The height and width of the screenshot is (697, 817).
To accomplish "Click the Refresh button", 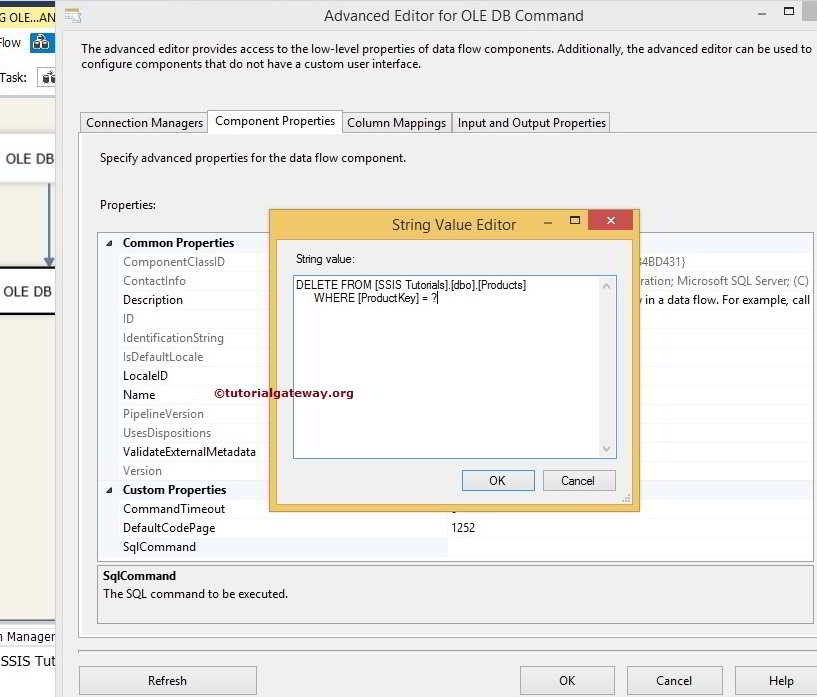I will (167, 679).
